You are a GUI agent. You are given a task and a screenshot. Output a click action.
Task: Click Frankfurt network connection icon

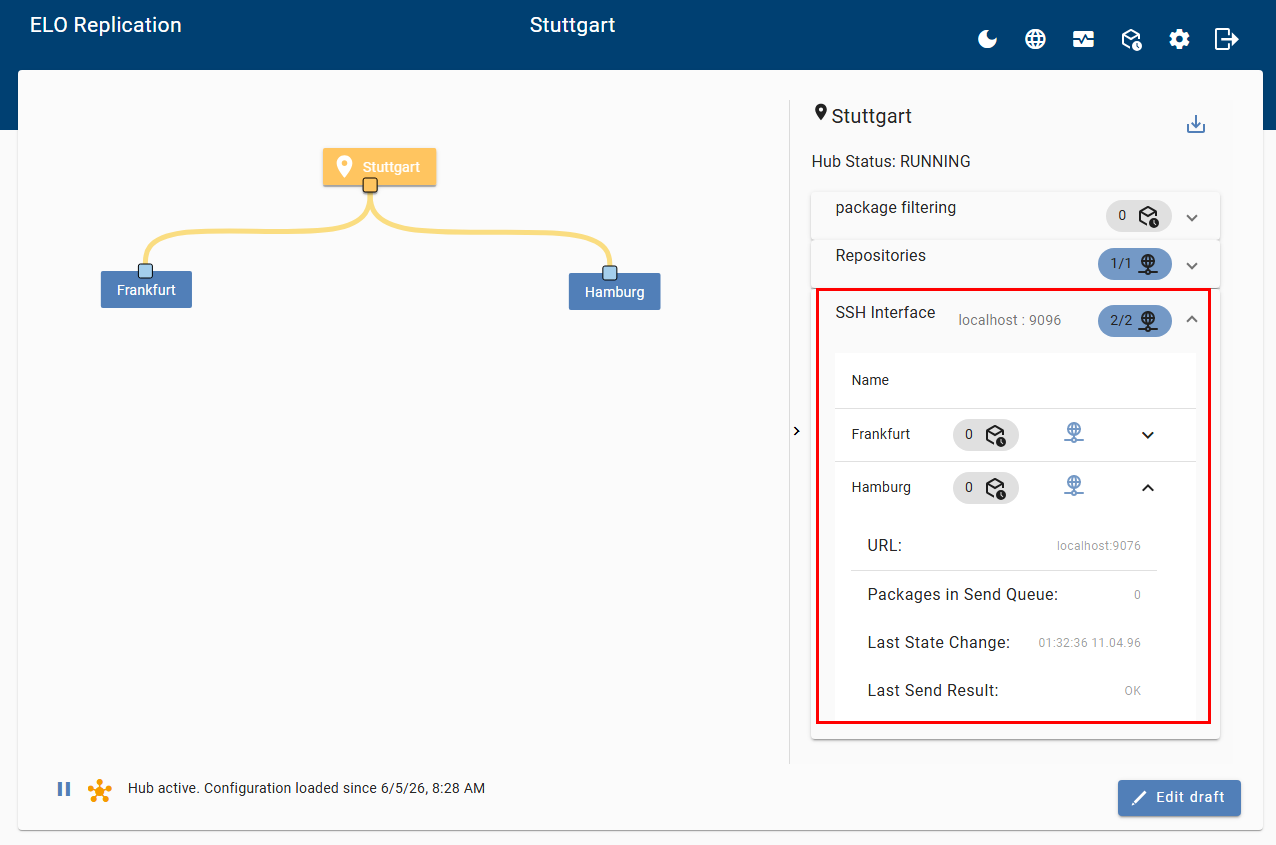[1073, 433]
